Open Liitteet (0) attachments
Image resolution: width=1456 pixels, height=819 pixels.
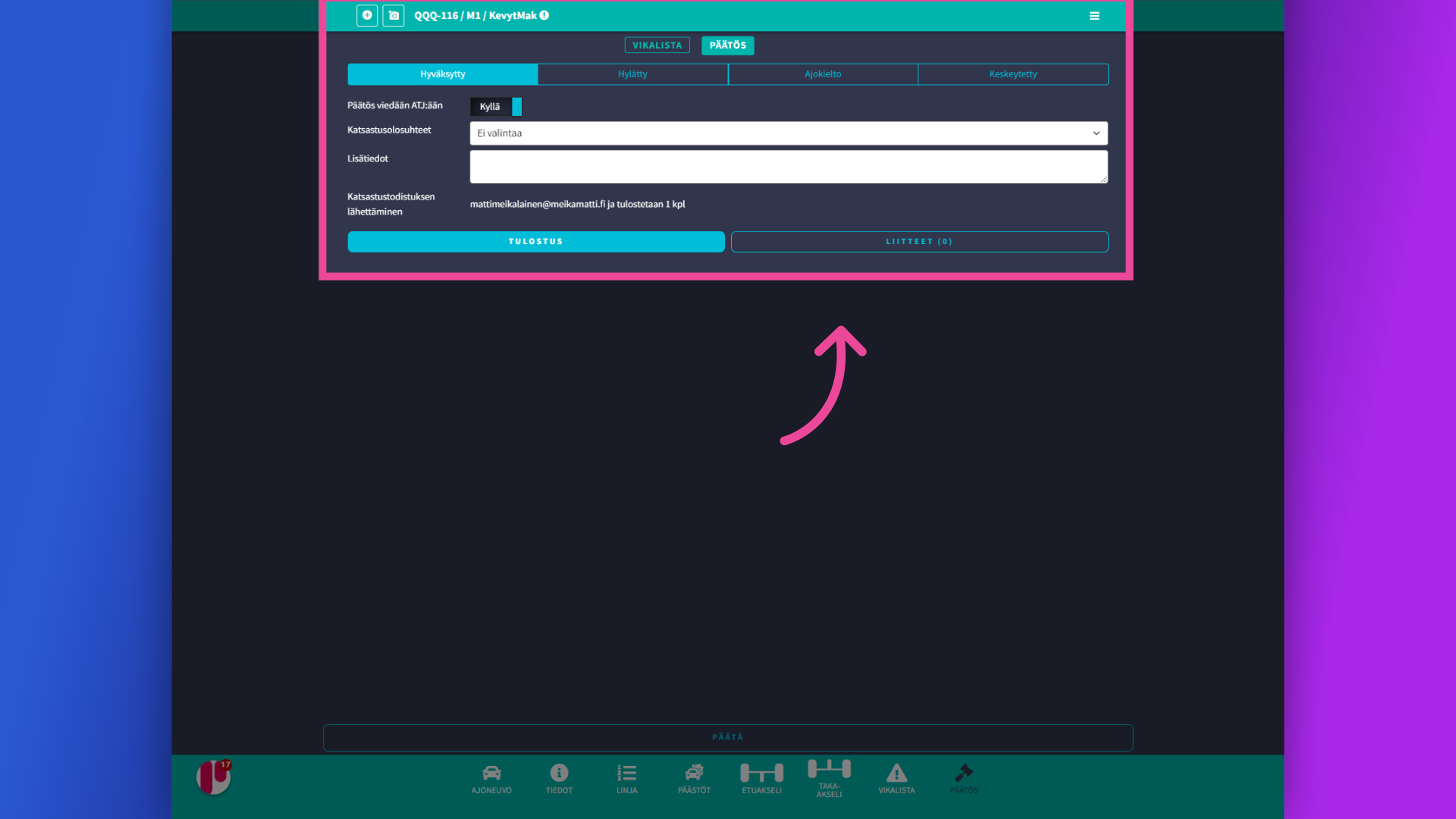click(919, 242)
